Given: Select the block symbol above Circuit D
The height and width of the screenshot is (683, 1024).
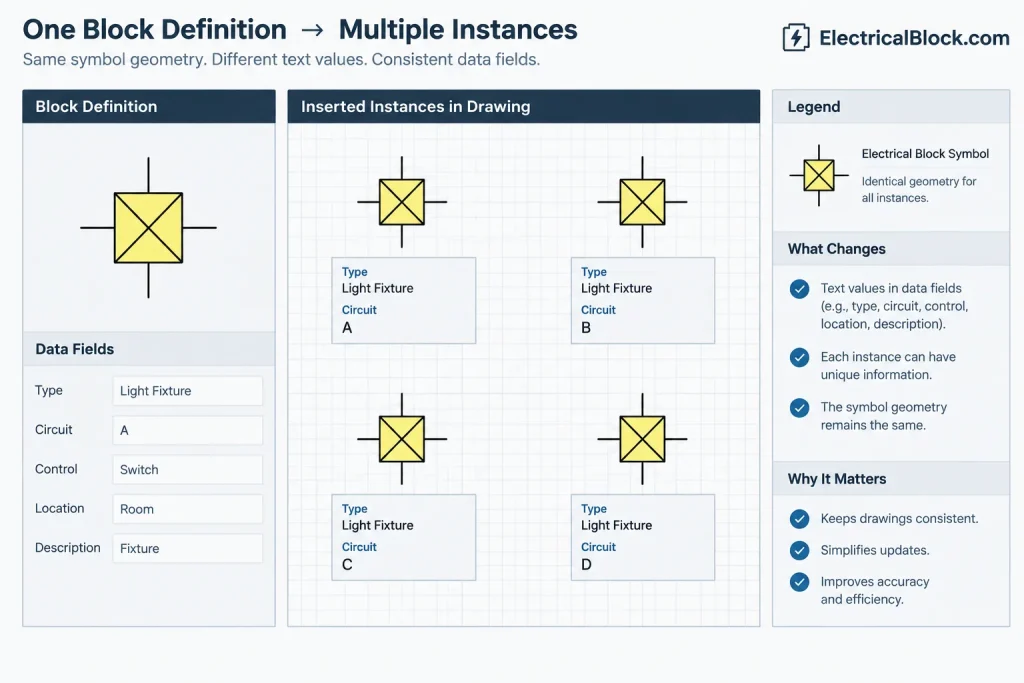Looking at the screenshot, I should [x=642, y=439].
